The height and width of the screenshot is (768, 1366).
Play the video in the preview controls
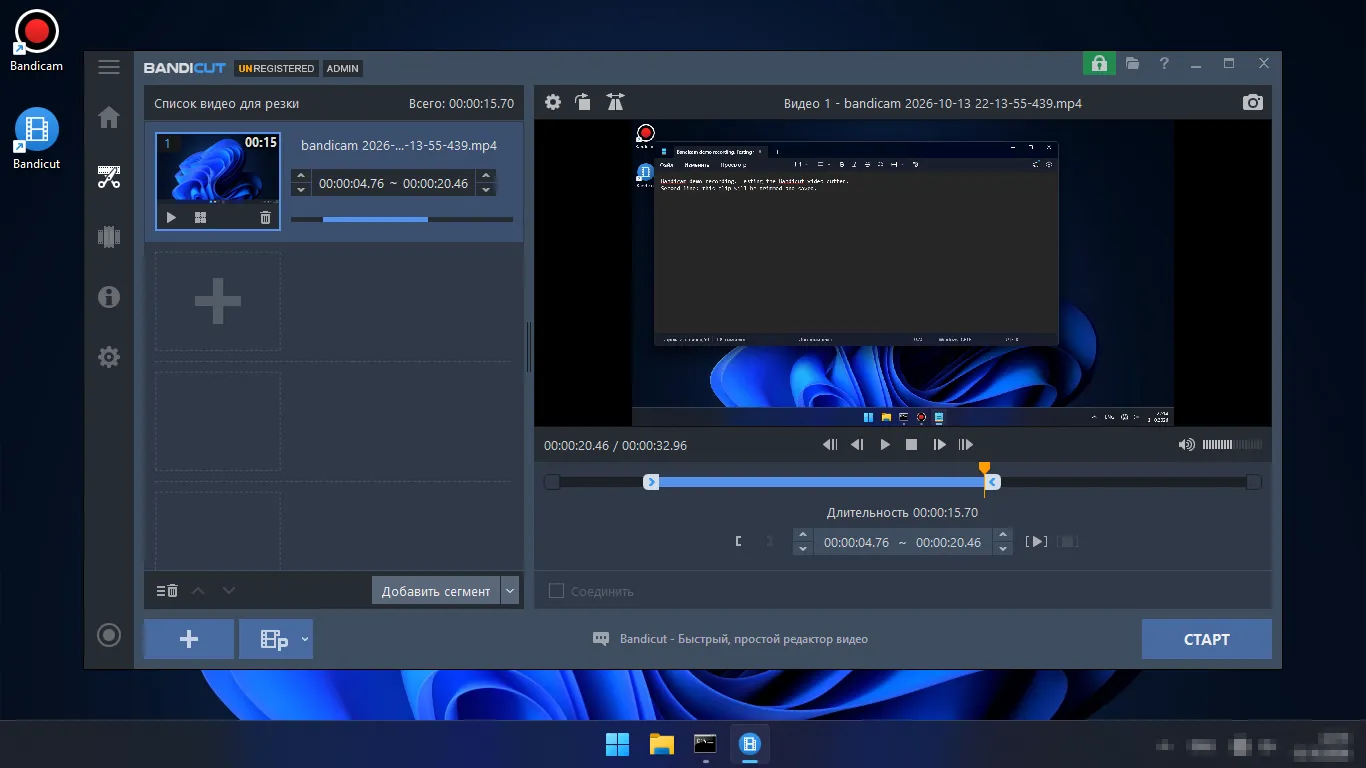(885, 445)
